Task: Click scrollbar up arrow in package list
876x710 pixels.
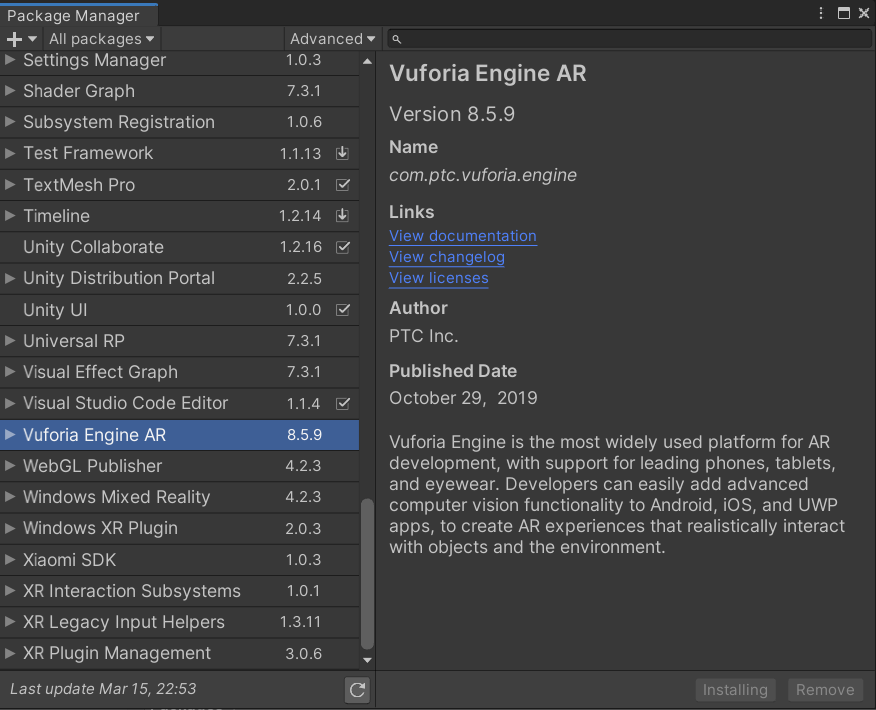Action: (x=367, y=61)
